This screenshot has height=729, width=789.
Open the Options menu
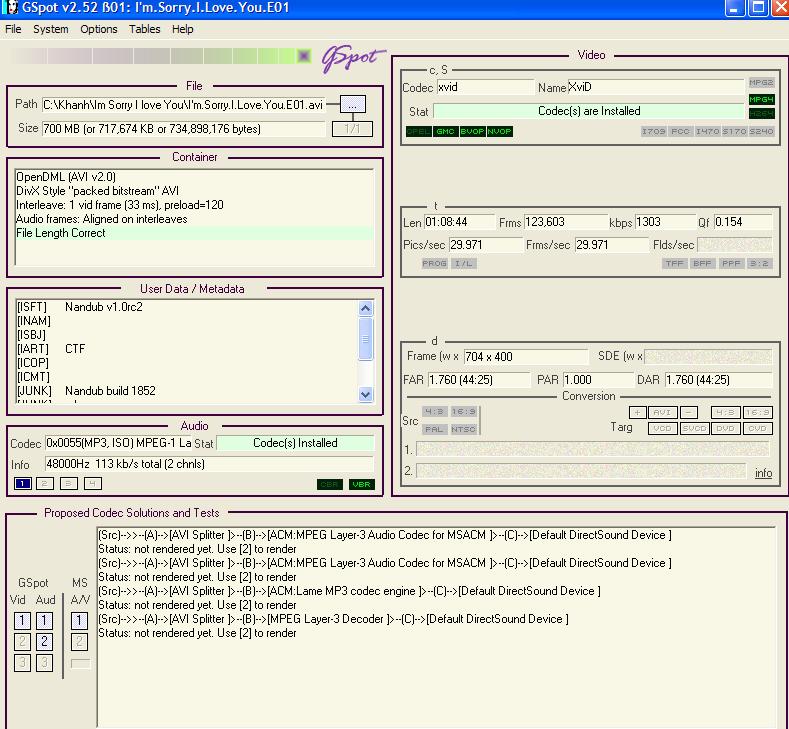pyautogui.click(x=99, y=29)
